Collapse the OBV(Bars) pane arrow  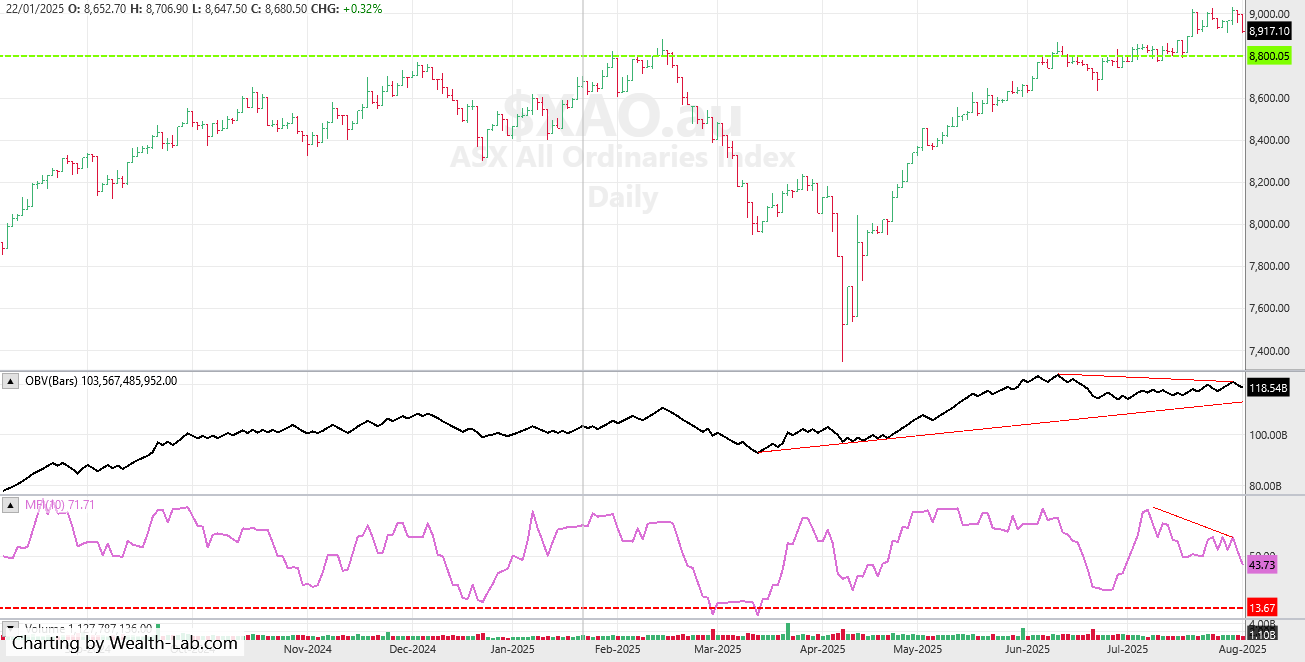12,381
